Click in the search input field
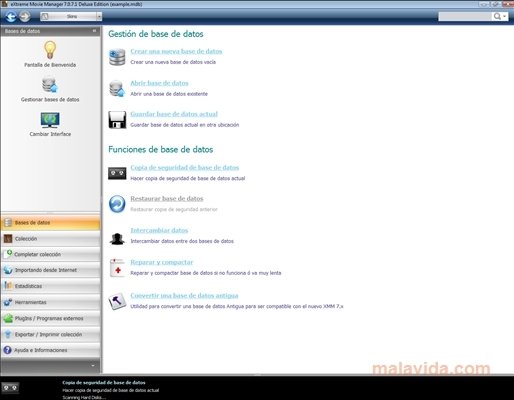Image resolution: width=514 pixels, height=400 pixels. click(465, 16)
